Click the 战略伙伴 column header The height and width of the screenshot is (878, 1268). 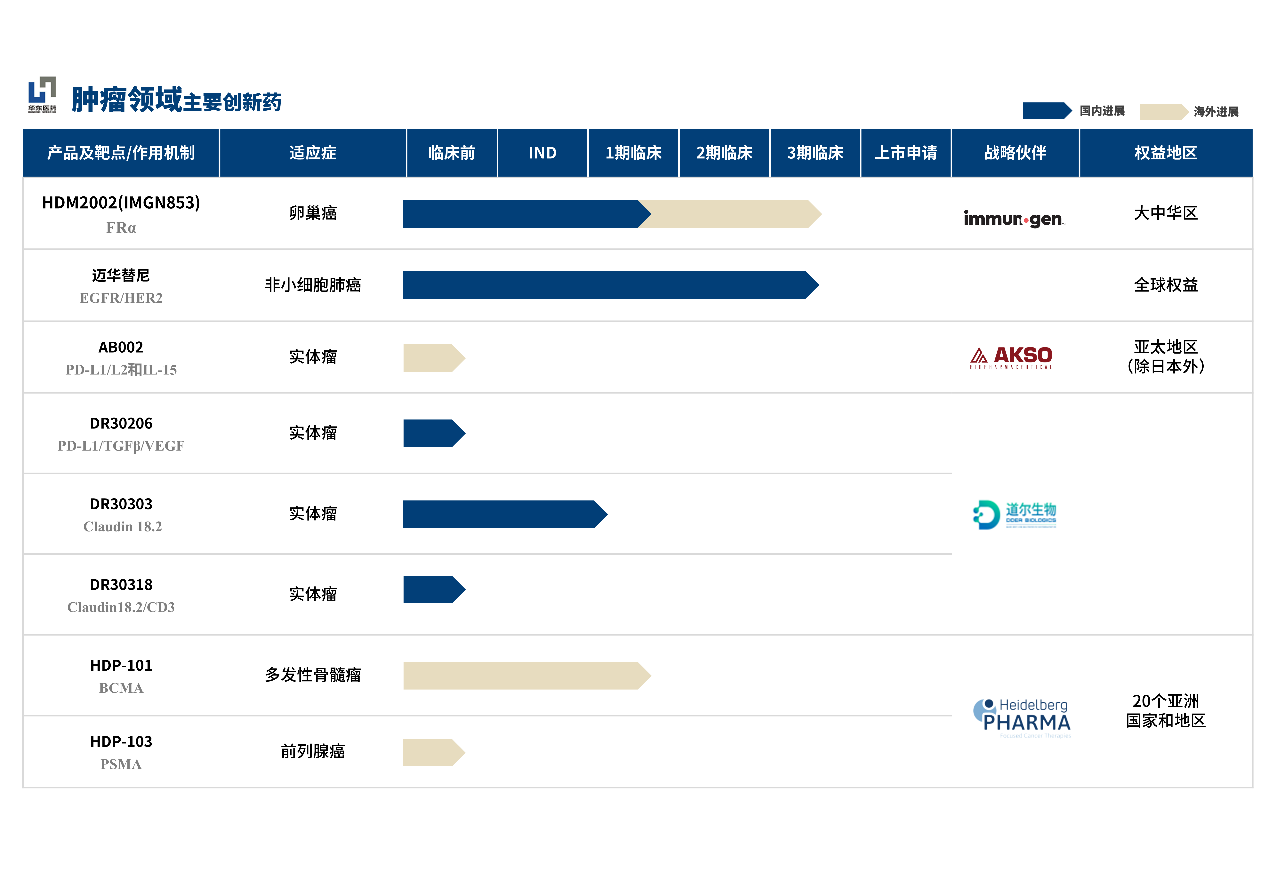[x=1014, y=153]
